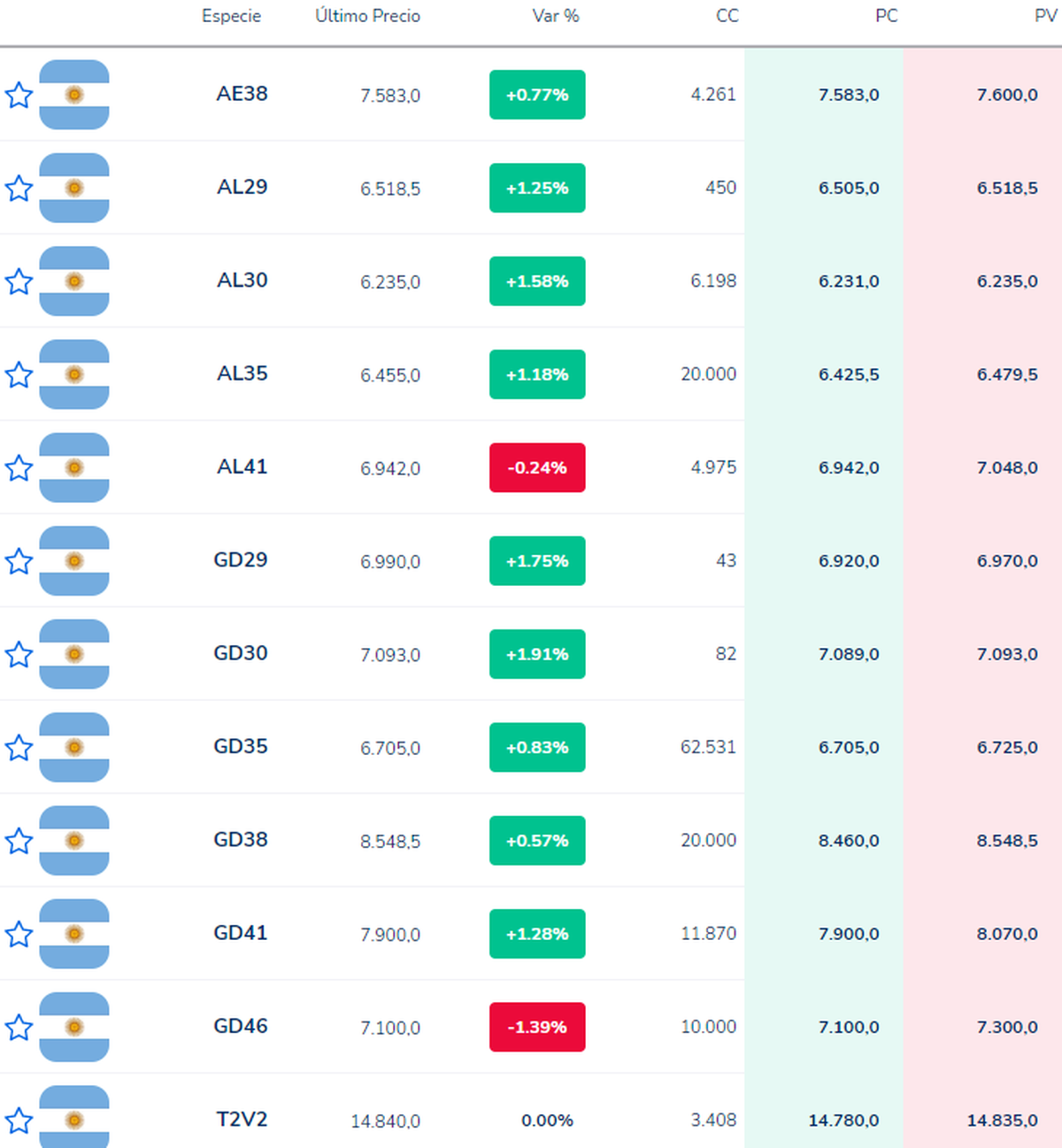Sort by the Último Precio column header
The height and width of the screenshot is (1148, 1062).
coord(366,15)
